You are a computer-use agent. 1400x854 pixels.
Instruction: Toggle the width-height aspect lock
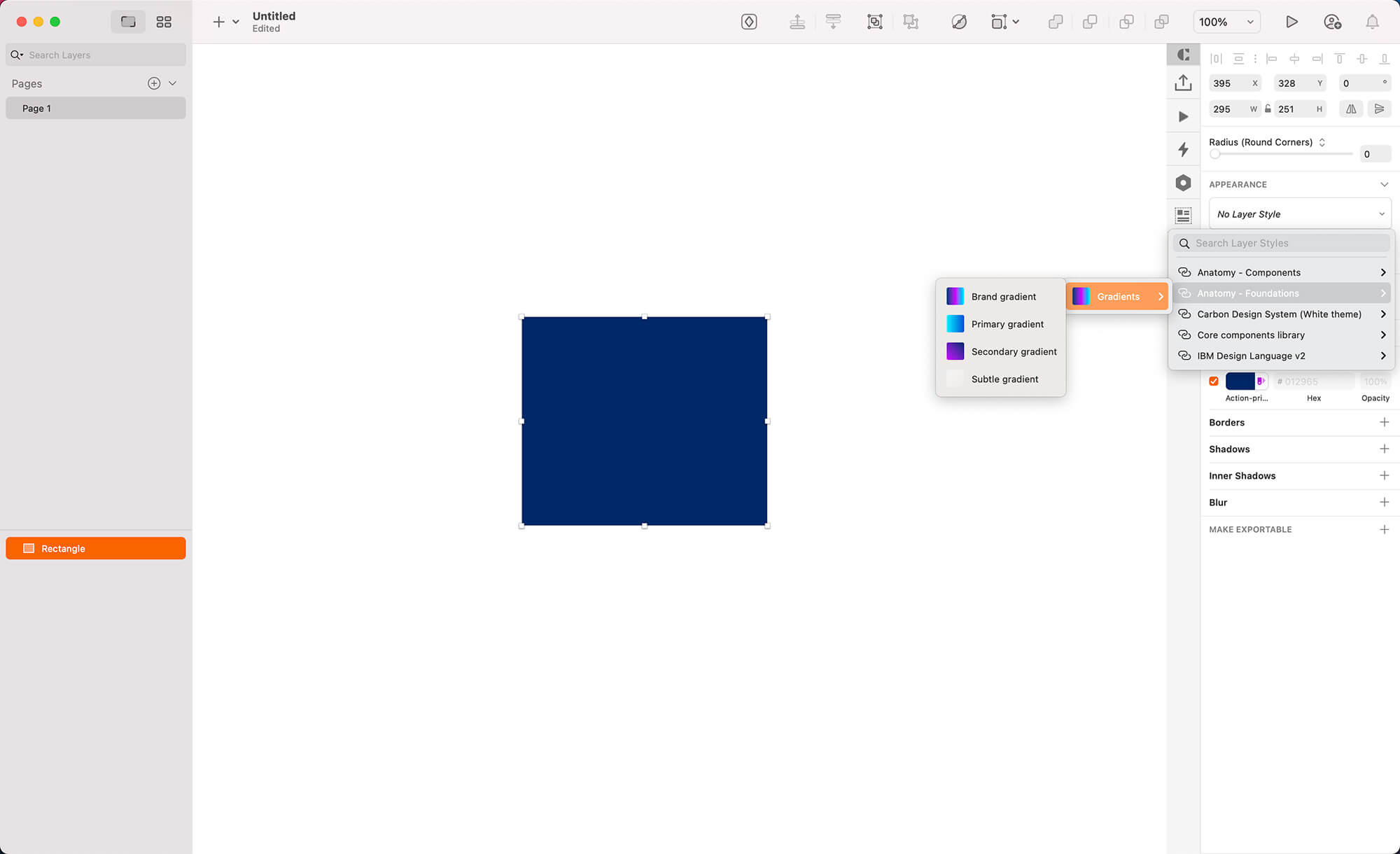[x=1268, y=108]
